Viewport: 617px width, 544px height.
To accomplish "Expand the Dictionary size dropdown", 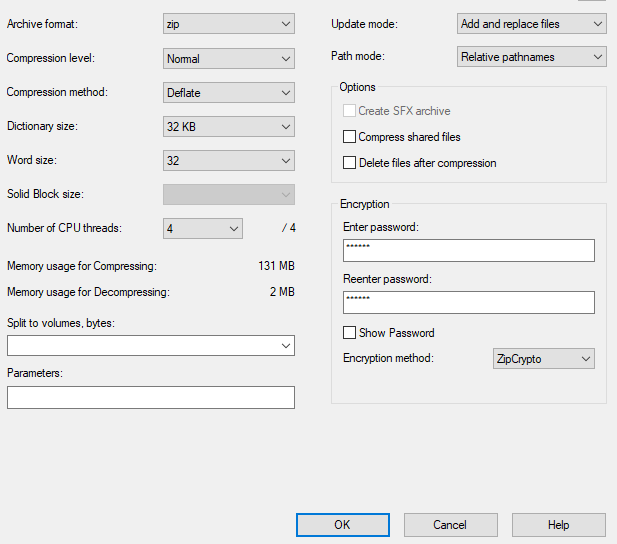I will (229, 126).
